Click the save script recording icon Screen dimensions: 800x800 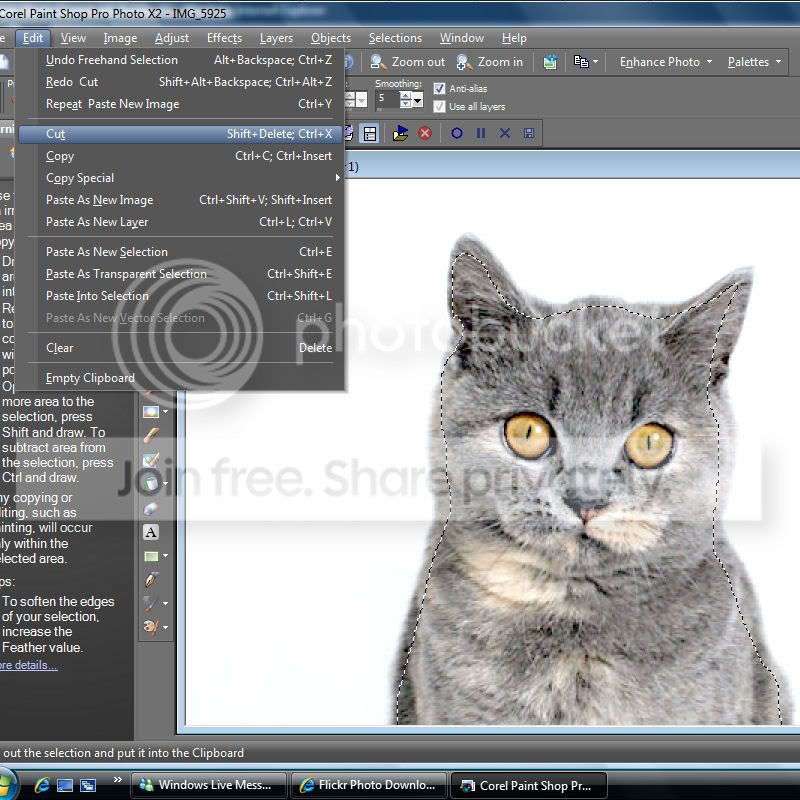529,133
